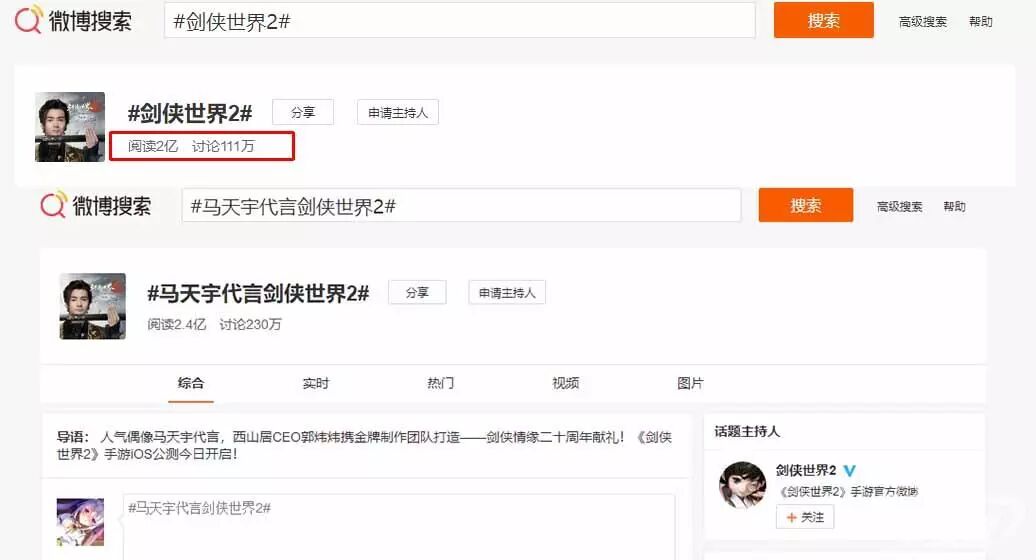Click 分享 beside the #马天宇代言剑侠世界2# topic
This screenshot has height=560, width=1036.
[417, 293]
